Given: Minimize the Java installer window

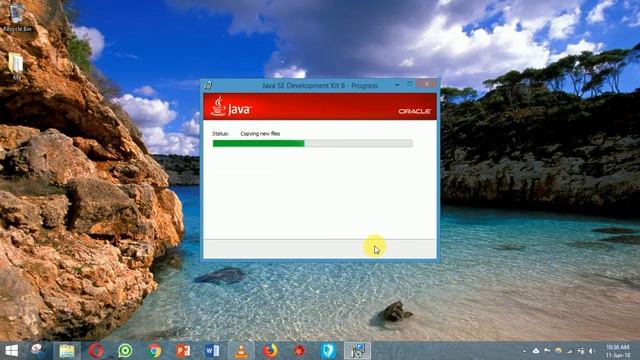Looking at the screenshot, I should (397, 84).
